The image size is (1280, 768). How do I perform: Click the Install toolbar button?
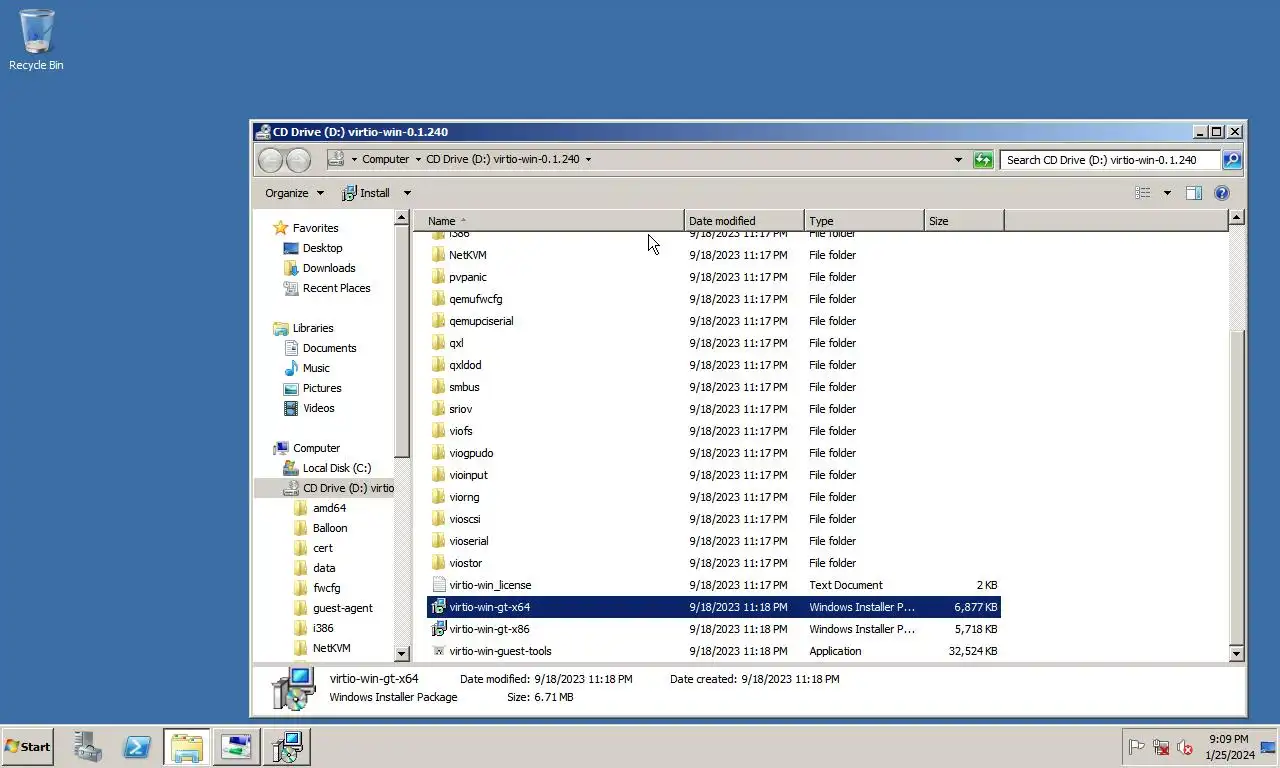pyautogui.click(x=366, y=193)
